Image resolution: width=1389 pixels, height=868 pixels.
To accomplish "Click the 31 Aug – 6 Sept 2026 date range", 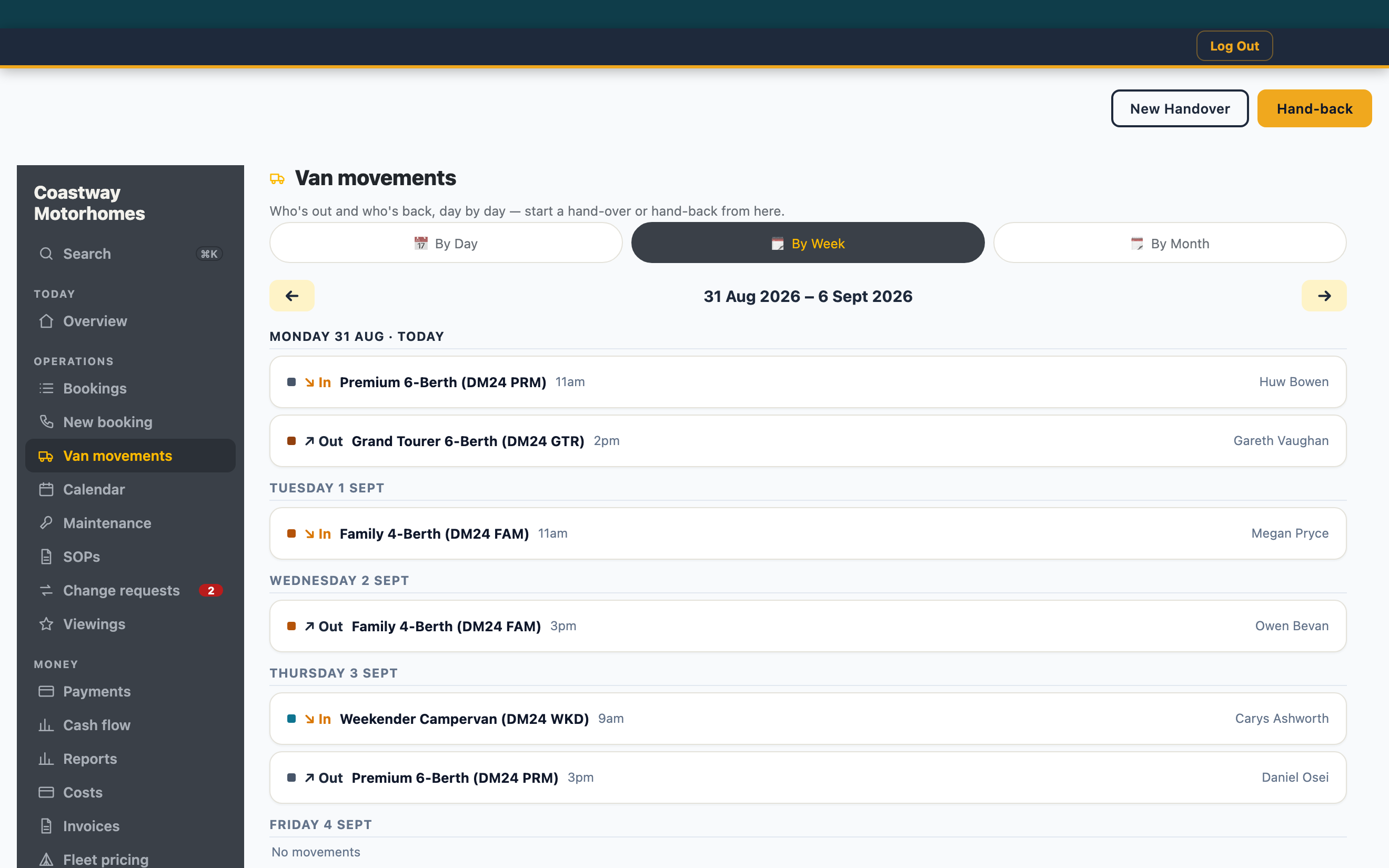I will click(x=808, y=296).
